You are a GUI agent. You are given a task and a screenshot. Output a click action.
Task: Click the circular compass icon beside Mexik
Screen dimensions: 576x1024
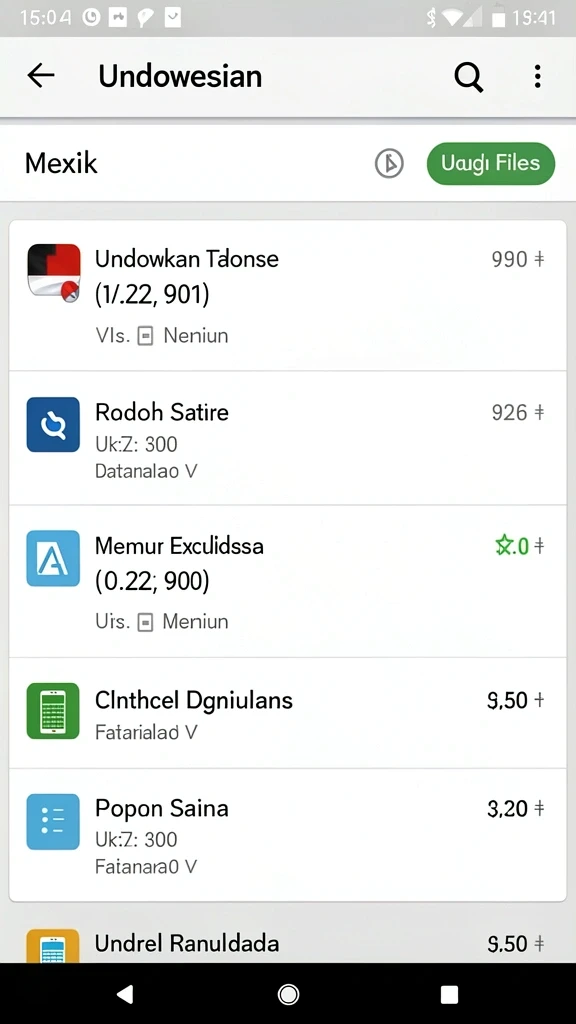click(x=389, y=163)
